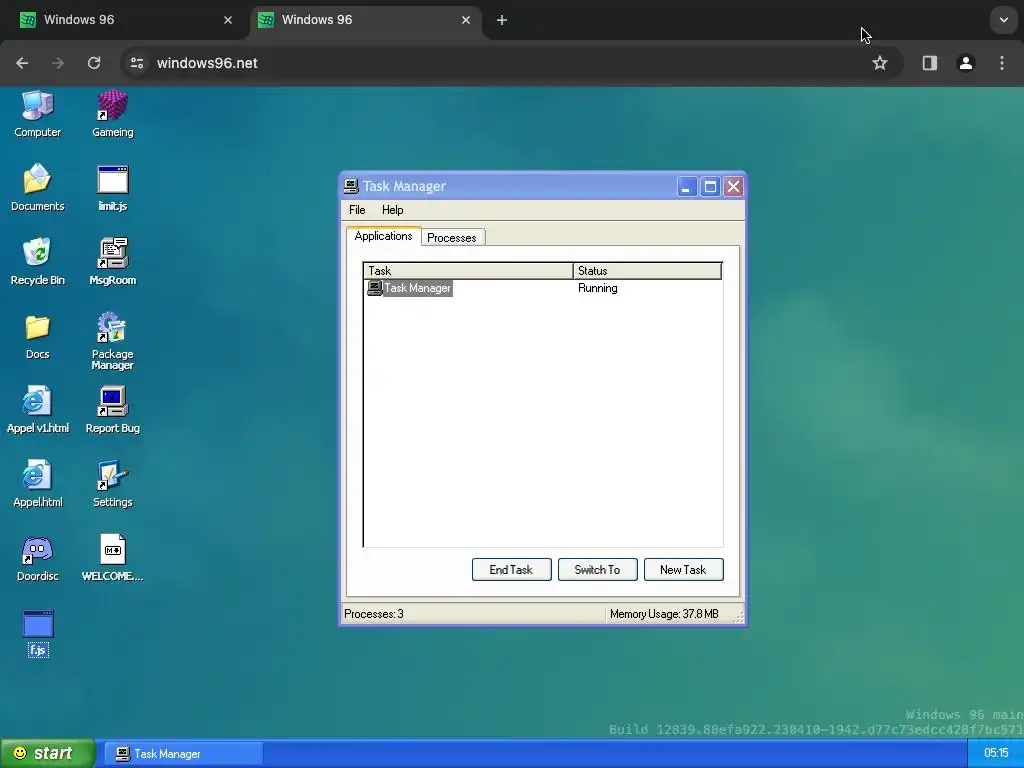The width and height of the screenshot is (1024, 768).
Task: Open a new browser tab
Action: point(502,20)
